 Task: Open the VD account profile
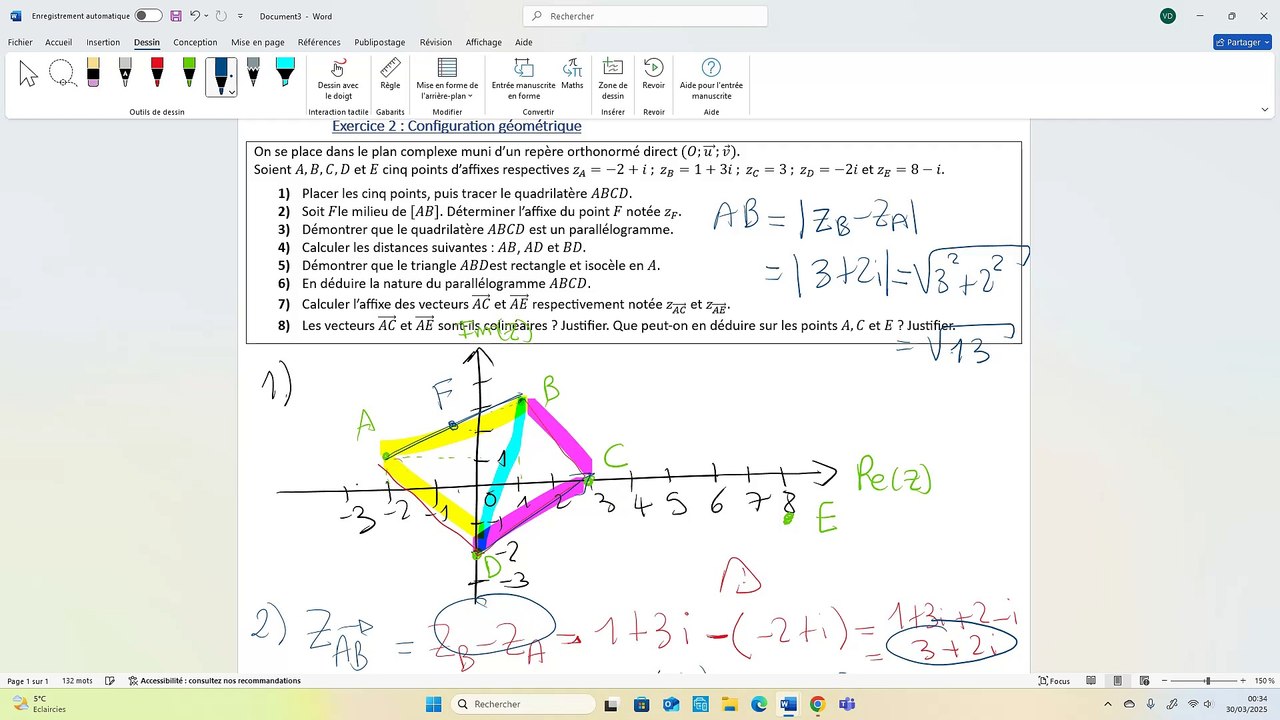(1168, 16)
